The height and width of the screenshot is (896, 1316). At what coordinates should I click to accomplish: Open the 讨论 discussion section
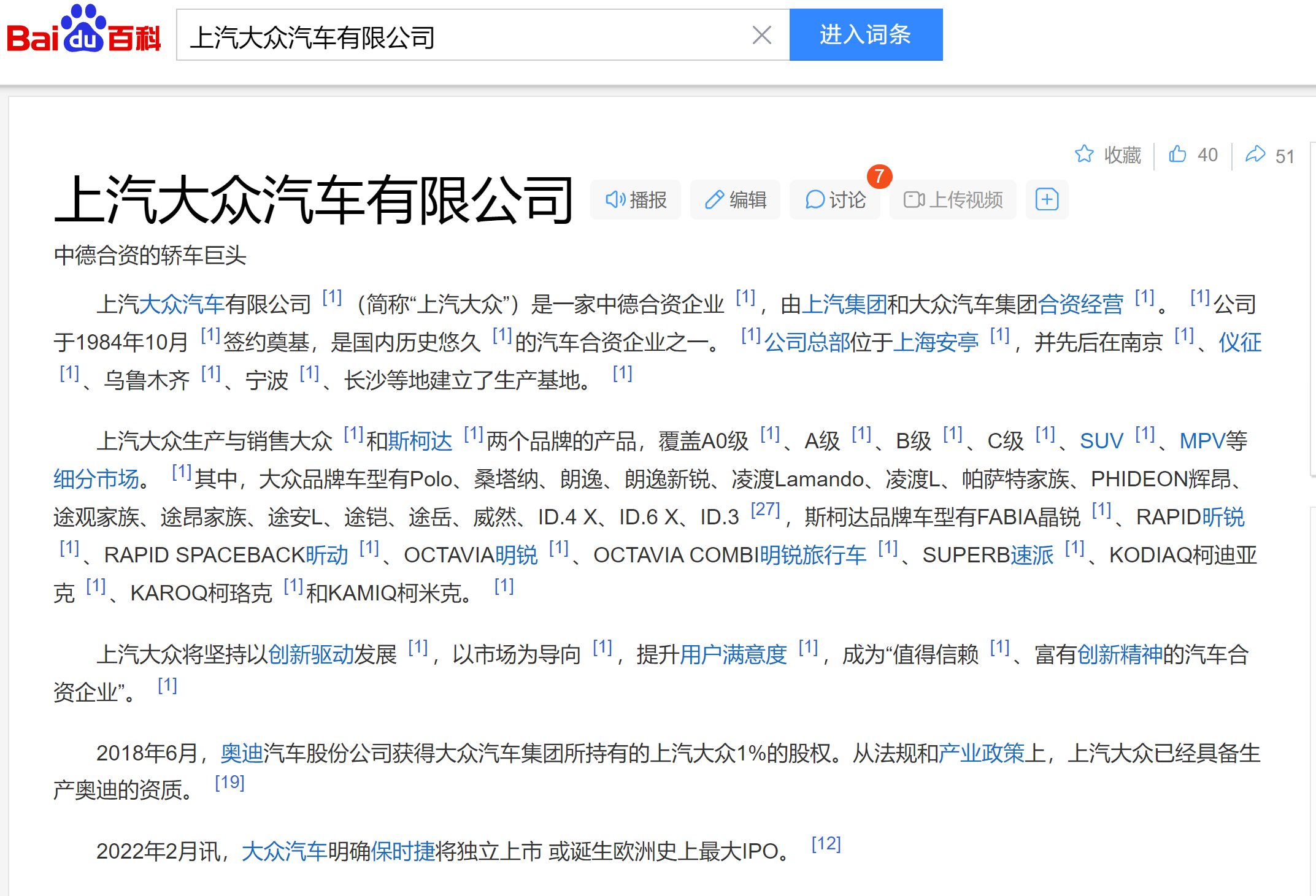(834, 199)
